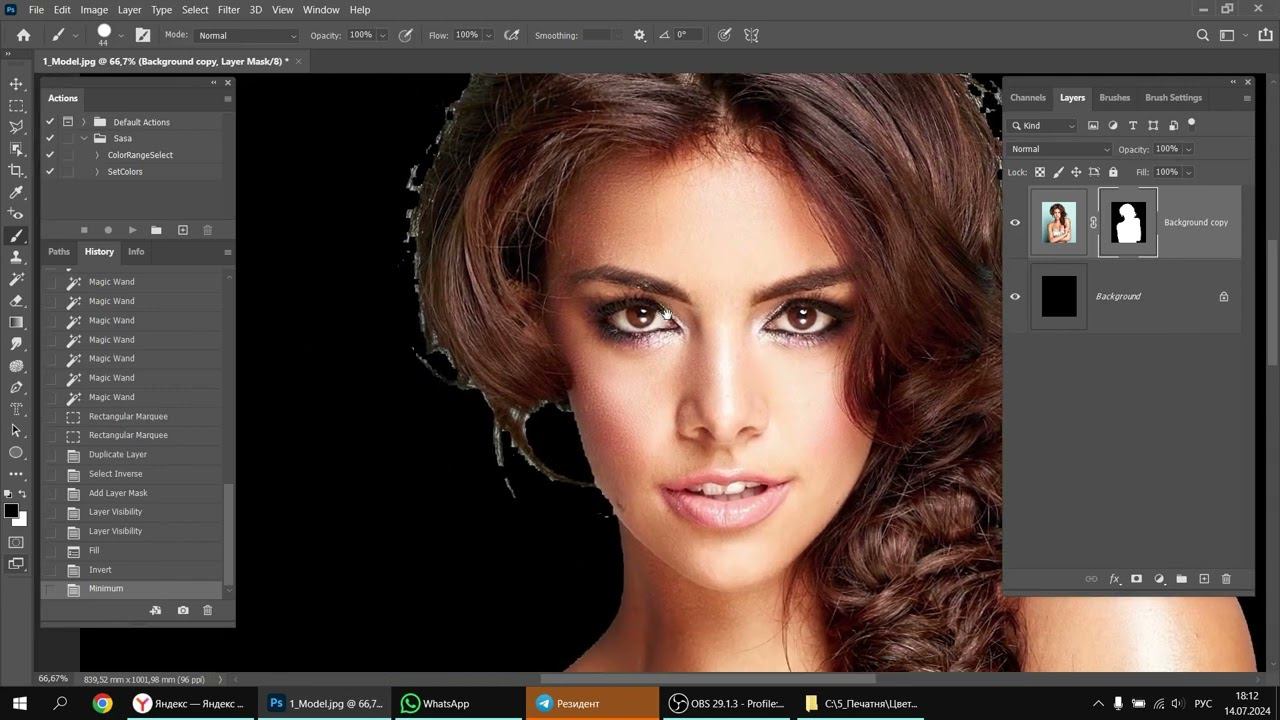Open the Select menu

[x=195, y=9]
